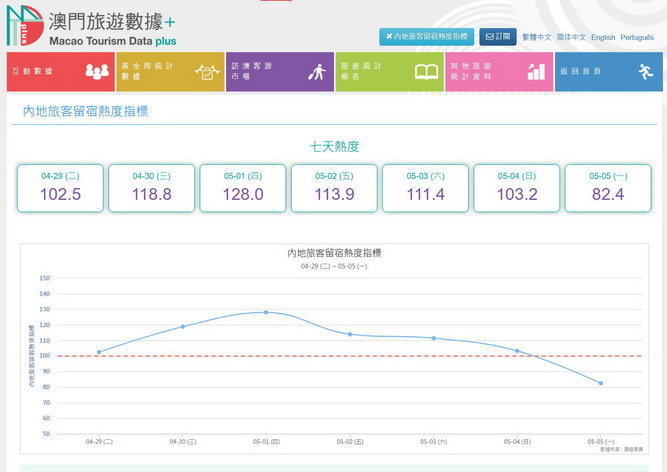Switch language to 简体中文
This screenshot has height=472, width=667.
click(570, 37)
